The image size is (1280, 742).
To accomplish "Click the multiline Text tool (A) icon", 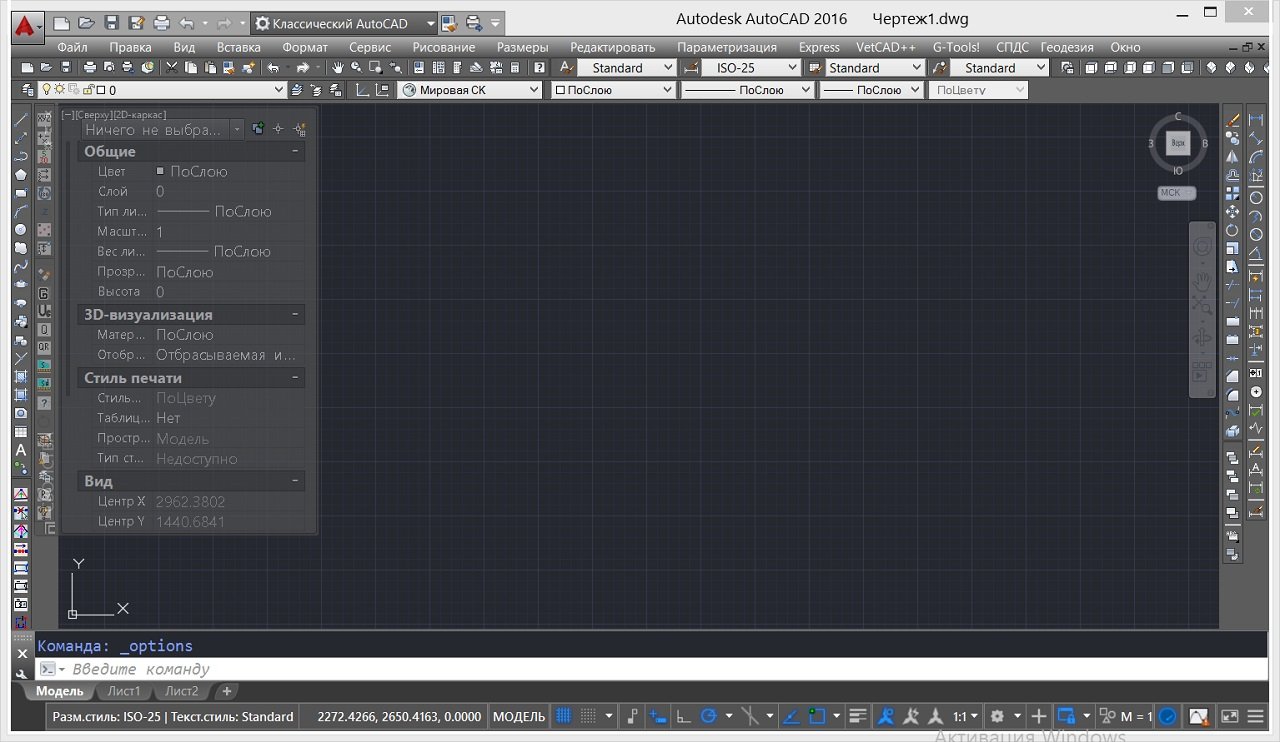I will coord(20,451).
